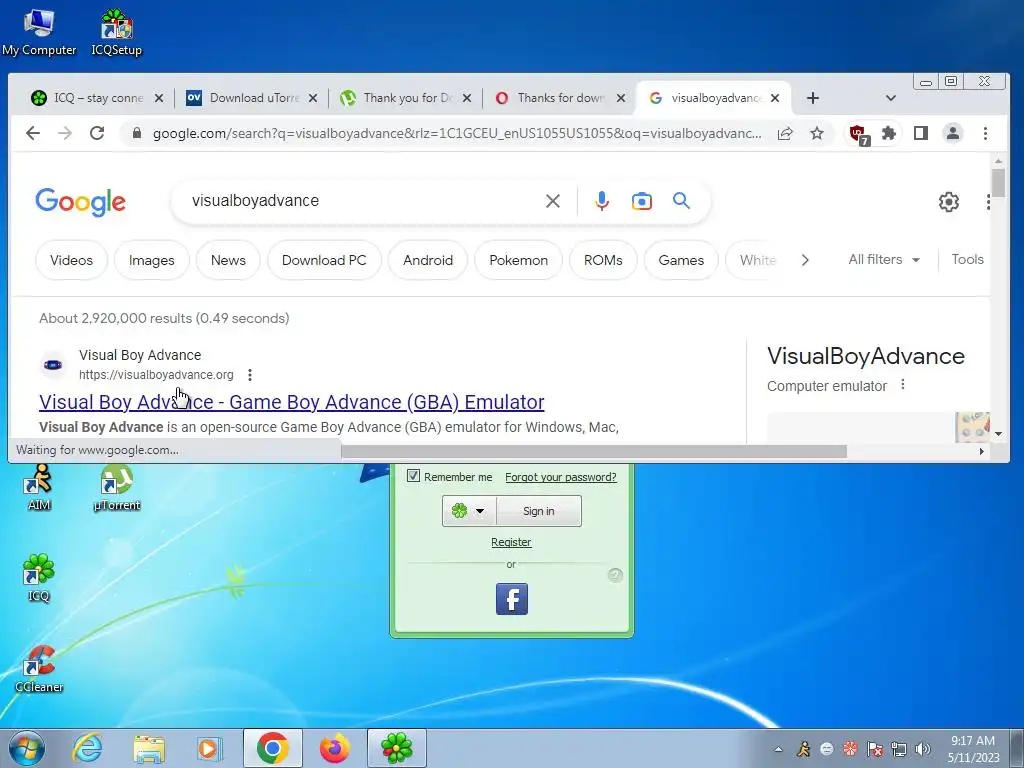Go back with the browser back arrow
This screenshot has height=768, width=1024.
pyautogui.click(x=33, y=133)
